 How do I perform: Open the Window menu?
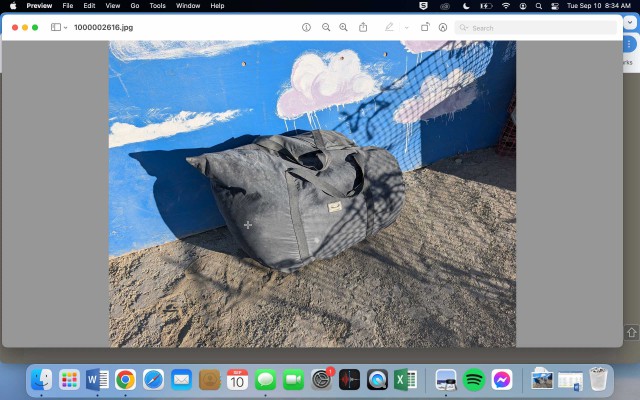(188, 6)
